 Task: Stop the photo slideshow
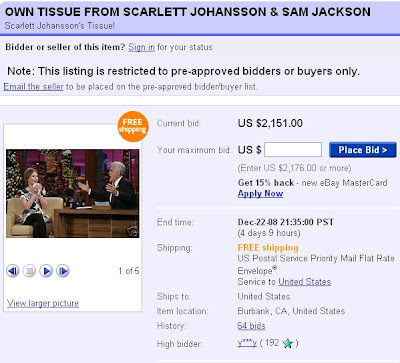click(29, 271)
